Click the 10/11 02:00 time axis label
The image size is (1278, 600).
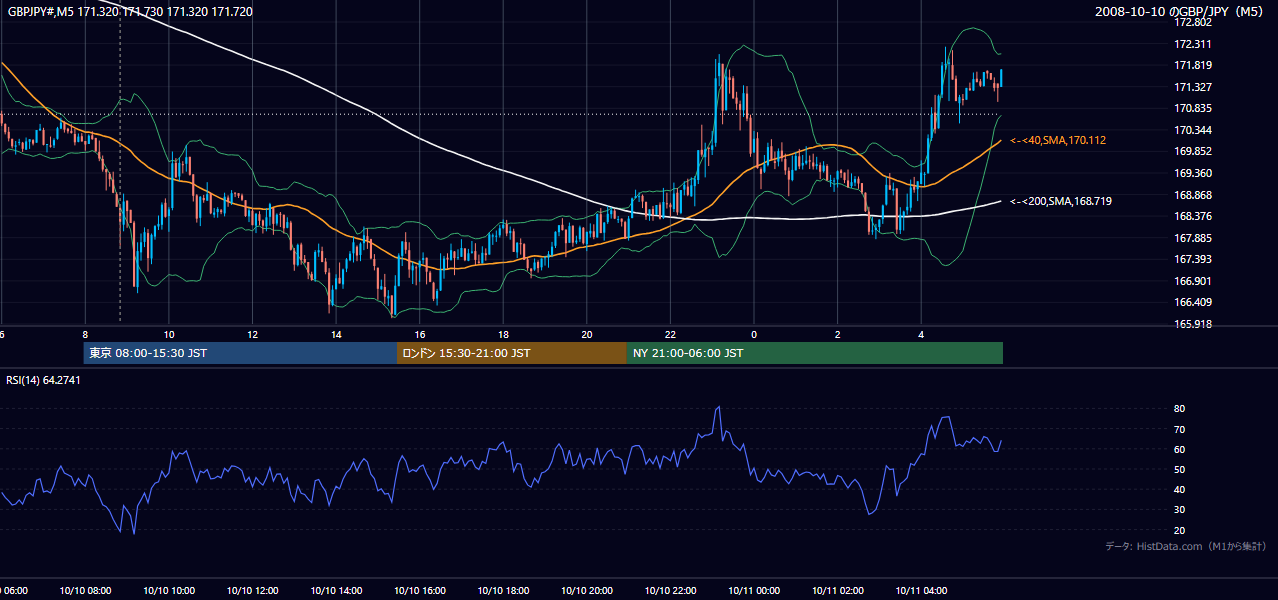coord(837,591)
